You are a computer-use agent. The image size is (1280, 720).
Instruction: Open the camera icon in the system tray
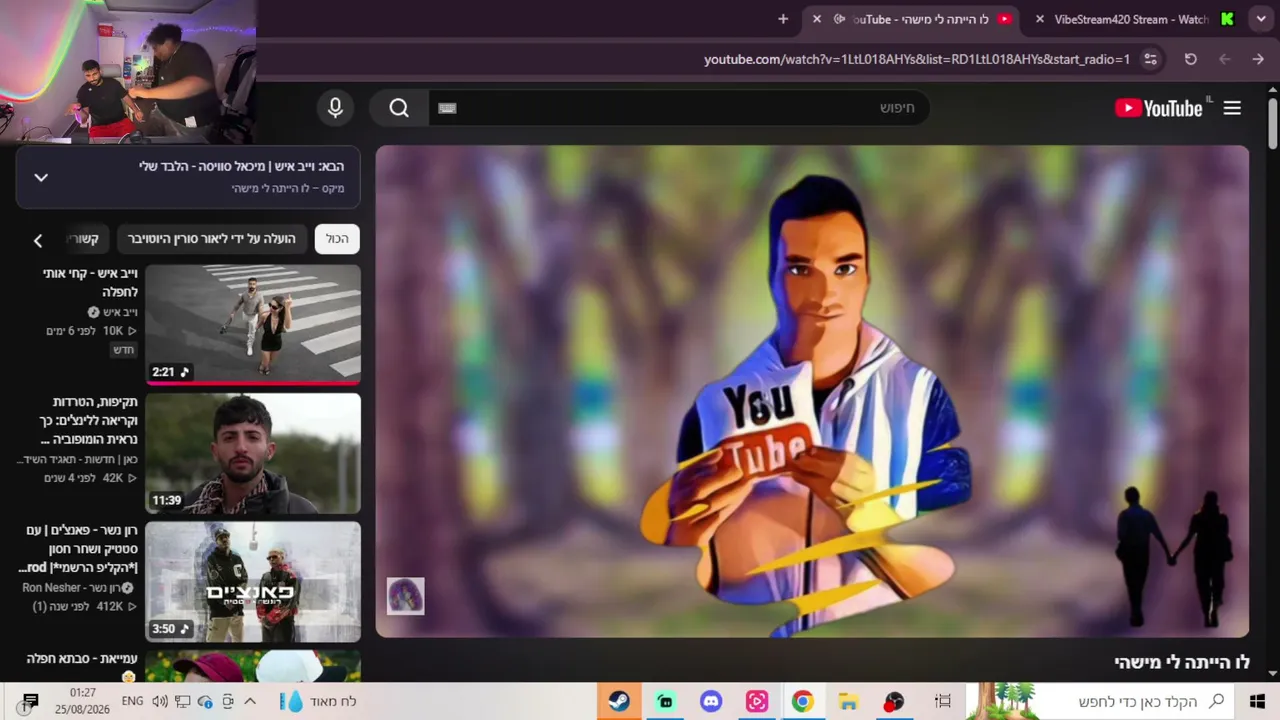tap(228, 701)
